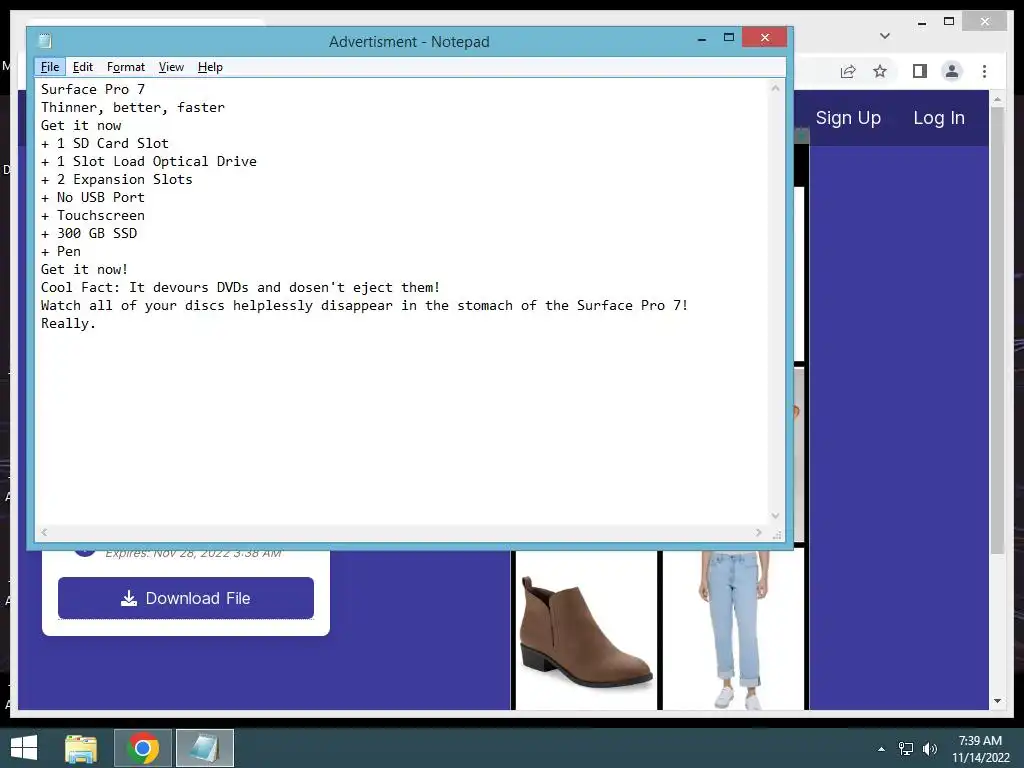
Task: Click Notepad horizontal scrollbar left arrow
Action: pyautogui.click(x=44, y=533)
